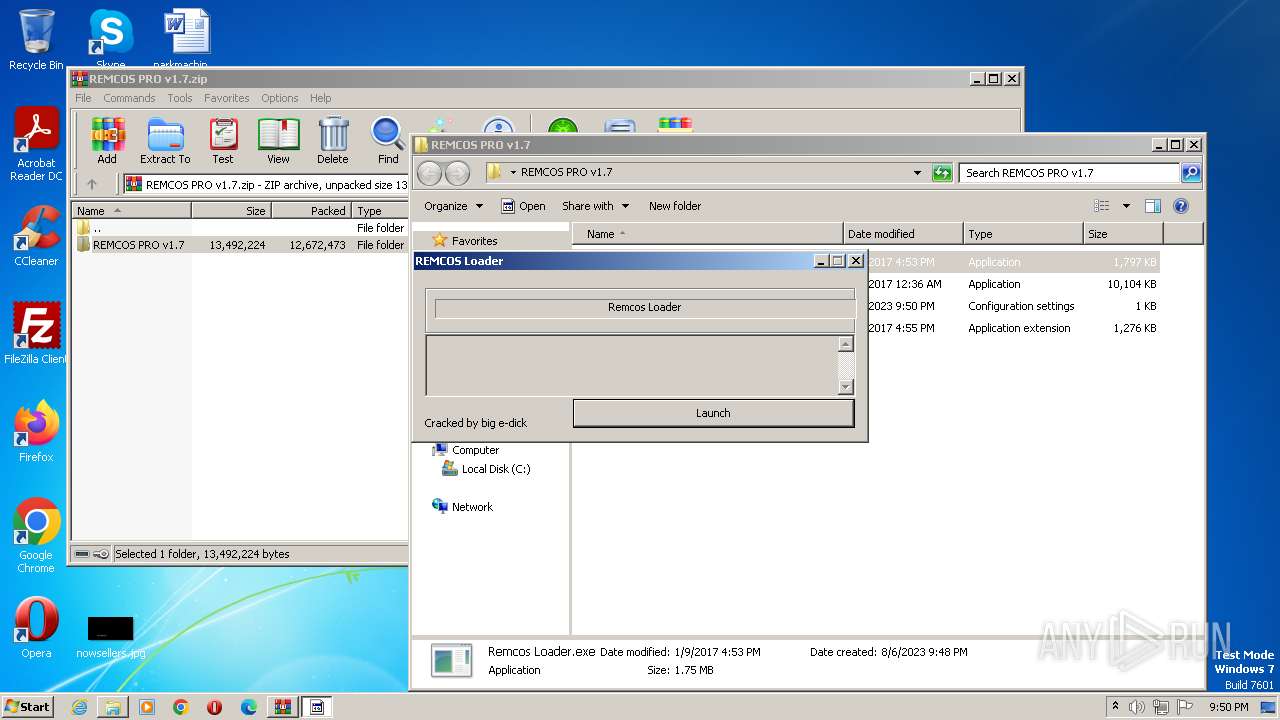Open WinRAR Commands menu
The height and width of the screenshot is (720, 1280).
click(129, 98)
